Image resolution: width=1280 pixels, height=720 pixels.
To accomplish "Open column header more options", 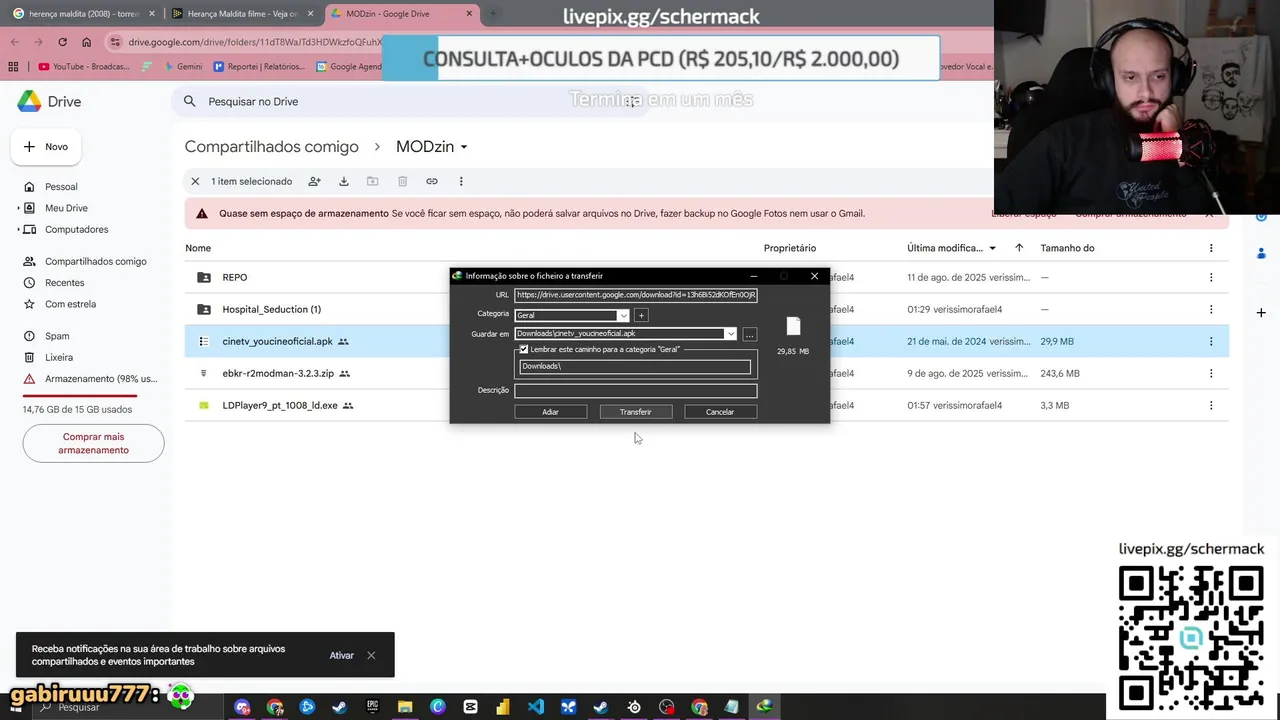I will pyautogui.click(x=1211, y=248).
